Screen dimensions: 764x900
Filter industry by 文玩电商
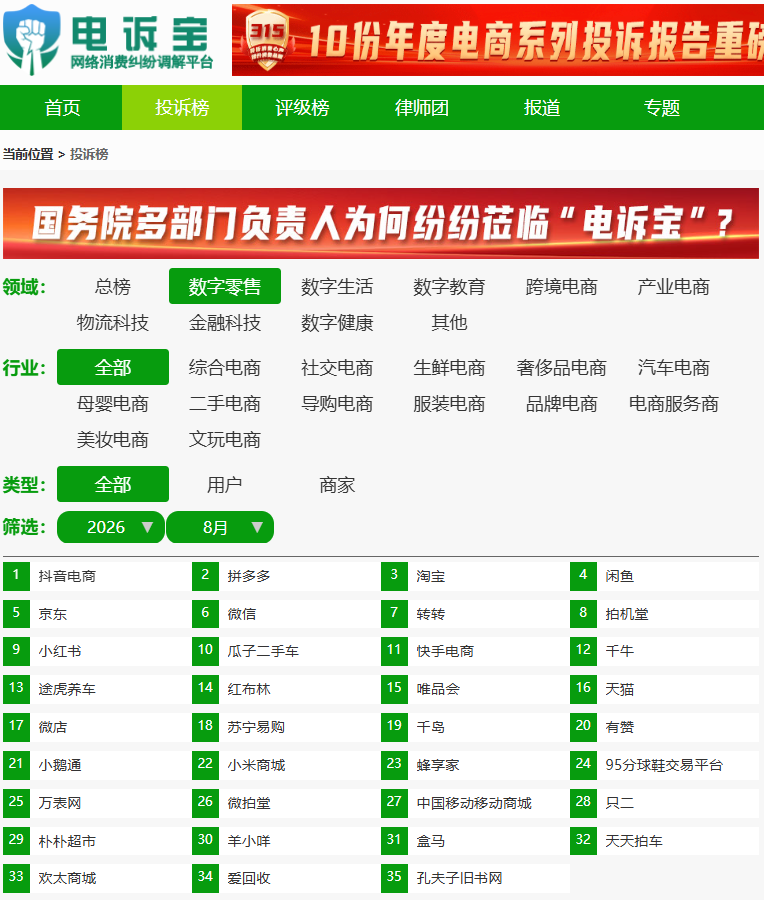(225, 440)
